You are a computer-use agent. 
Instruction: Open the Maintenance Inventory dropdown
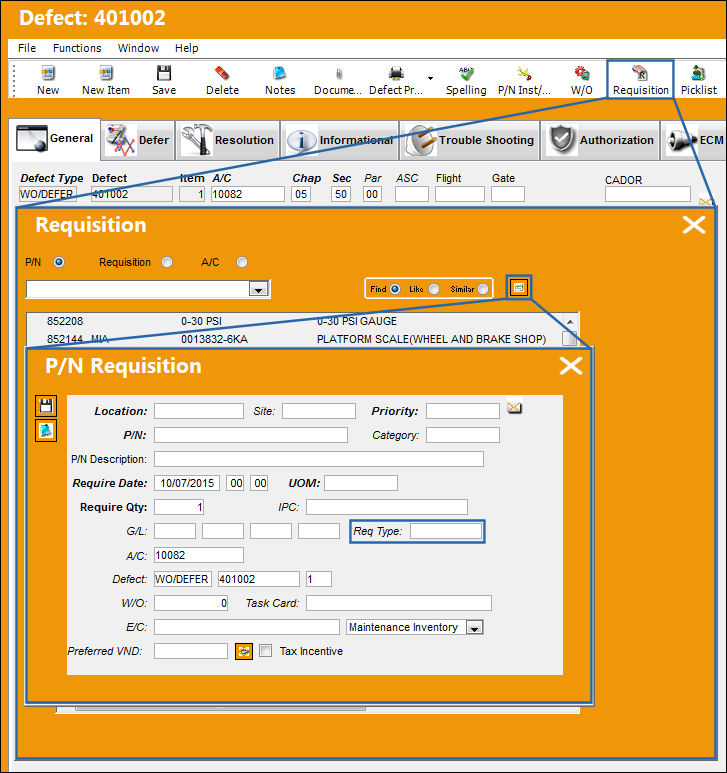coord(474,628)
